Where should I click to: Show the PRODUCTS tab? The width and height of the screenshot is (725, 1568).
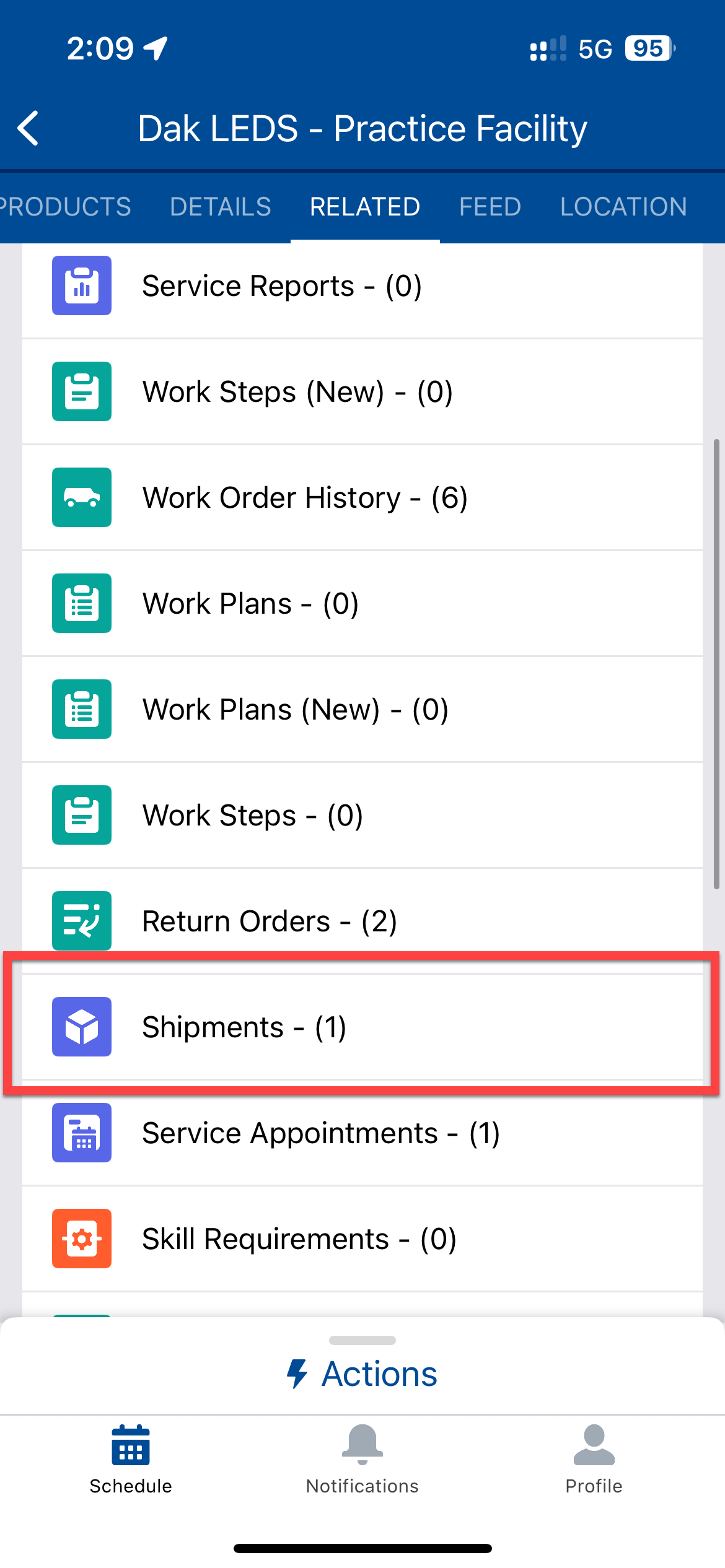(x=66, y=207)
